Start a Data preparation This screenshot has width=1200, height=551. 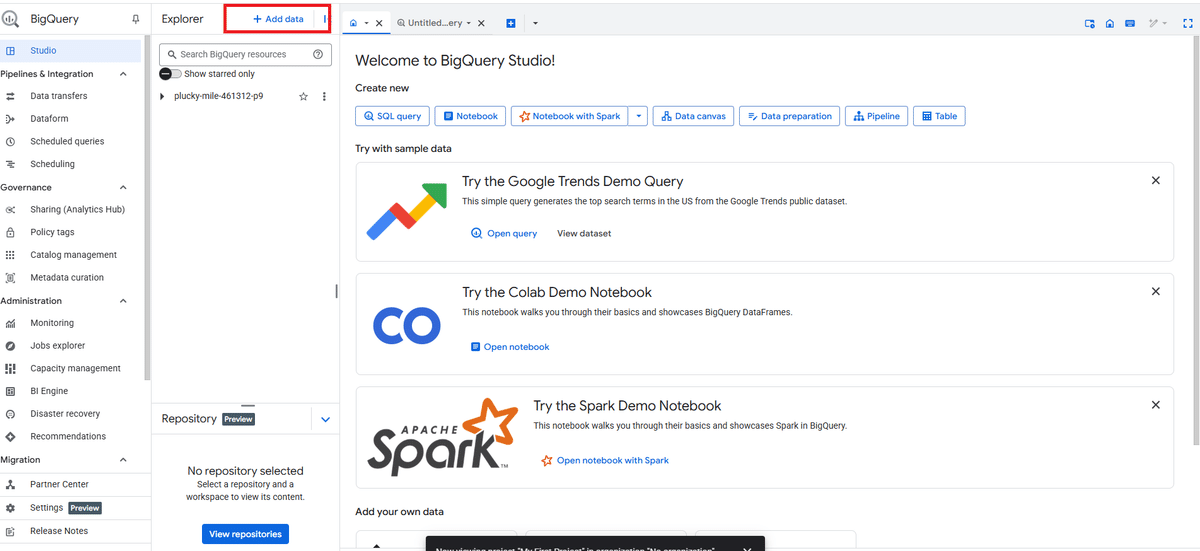click(789, 116)
